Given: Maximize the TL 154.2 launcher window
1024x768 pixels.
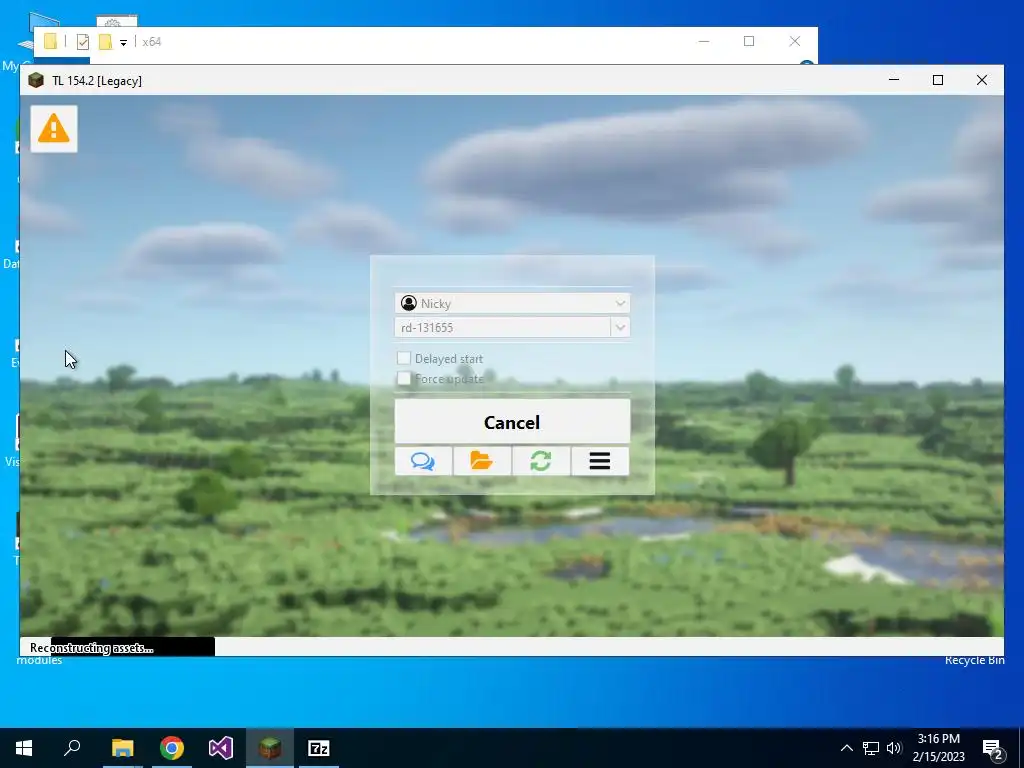Looking at the screenshot, I should (938, 80).
